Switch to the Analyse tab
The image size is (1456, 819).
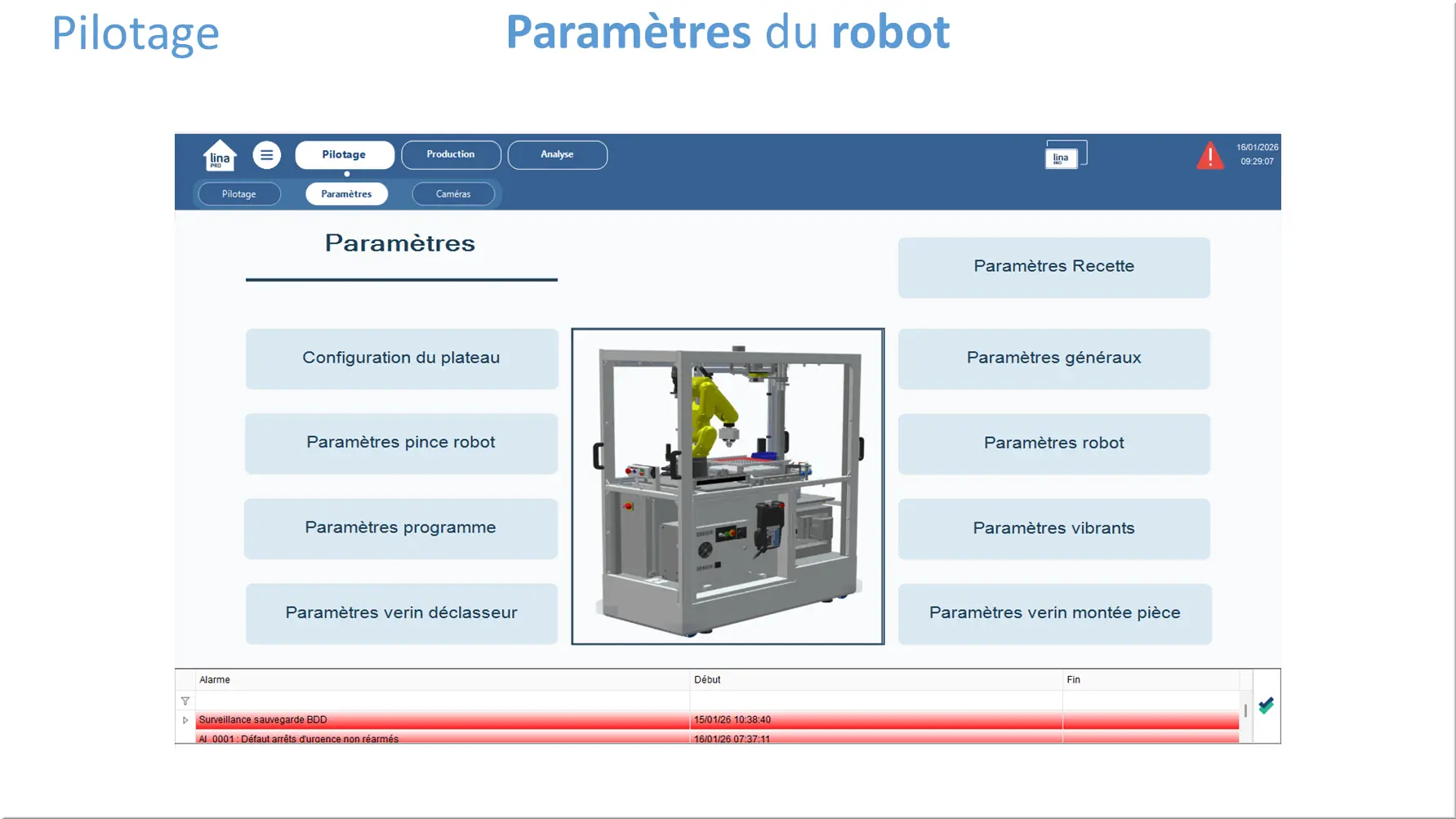coord(557,154)
